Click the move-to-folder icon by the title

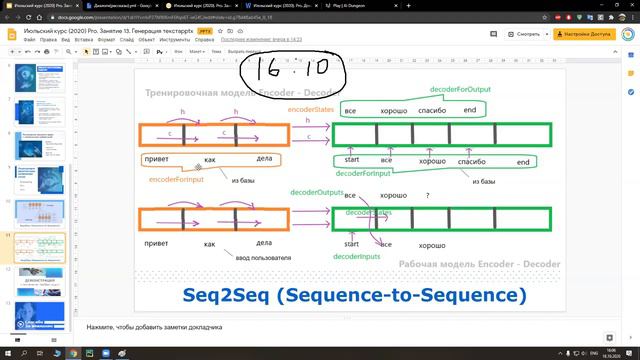(230, 31)
